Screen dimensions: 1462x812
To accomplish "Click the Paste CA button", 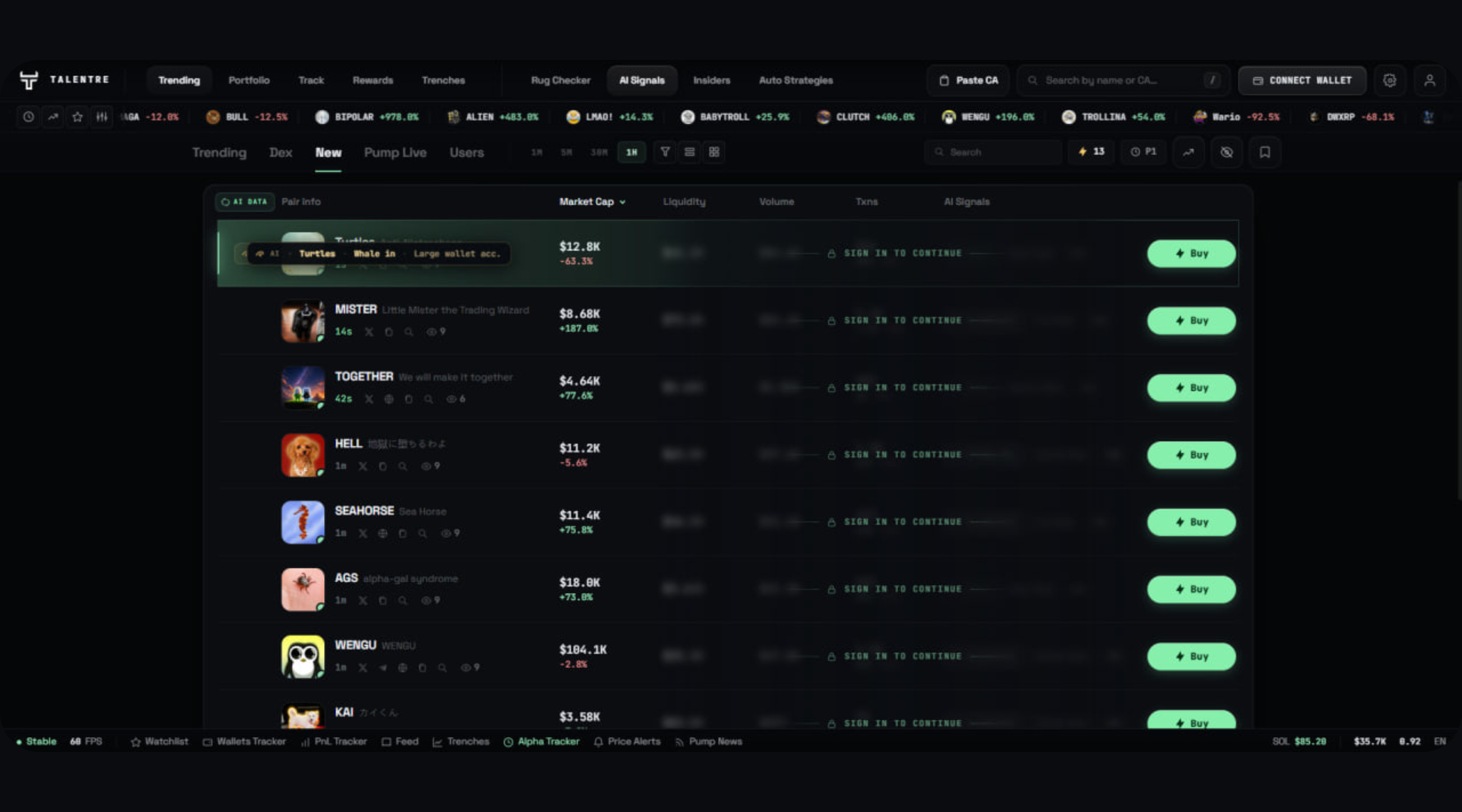I will click(968, 80).
